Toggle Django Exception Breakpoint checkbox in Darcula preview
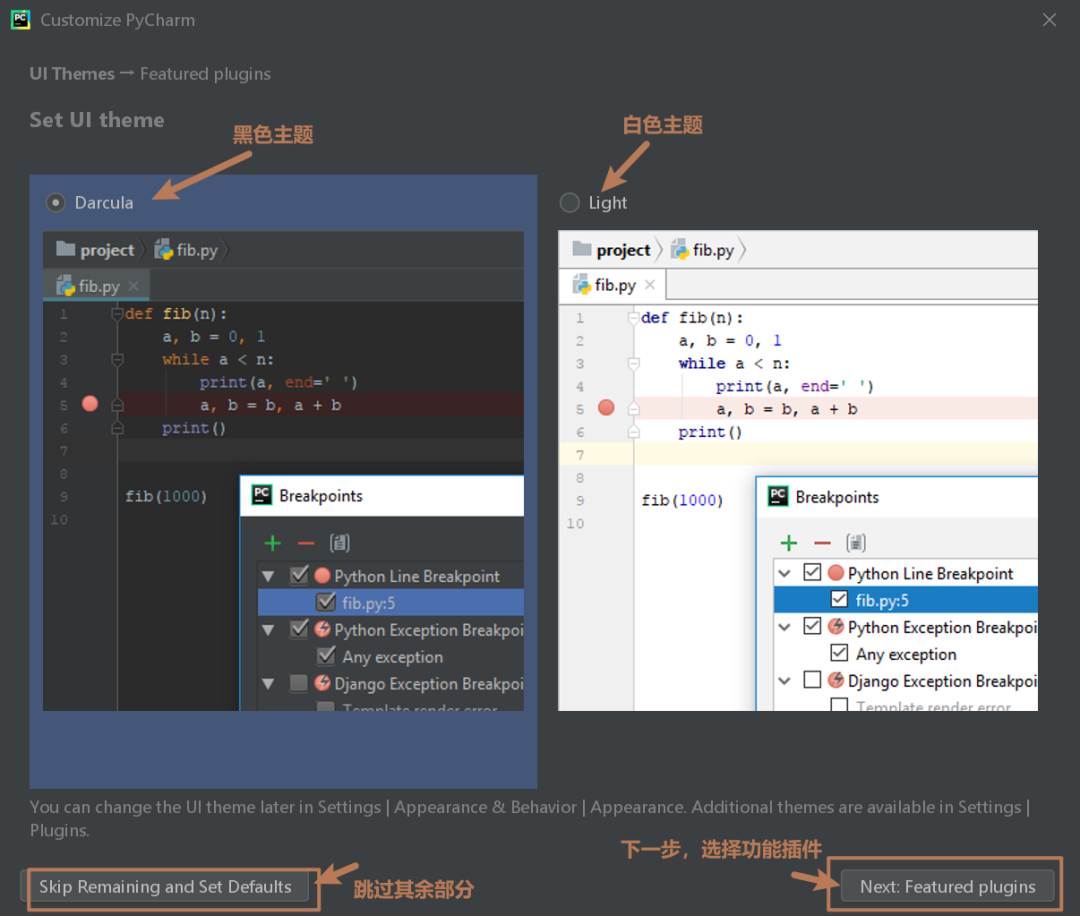The image size is (1080, 916). click(x=299, y=683)
